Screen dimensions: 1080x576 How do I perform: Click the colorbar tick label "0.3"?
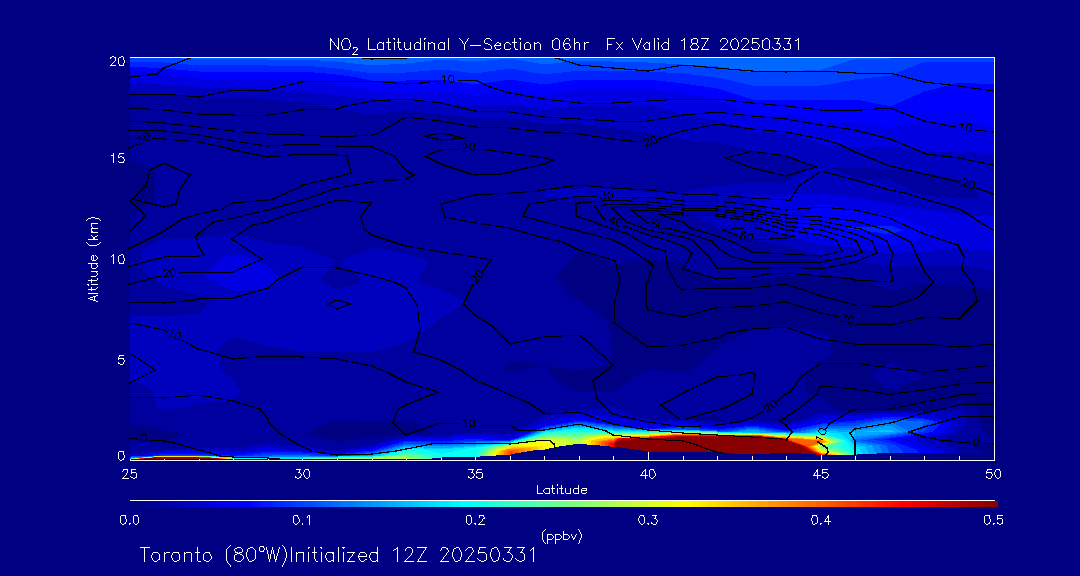click(648, 521)
